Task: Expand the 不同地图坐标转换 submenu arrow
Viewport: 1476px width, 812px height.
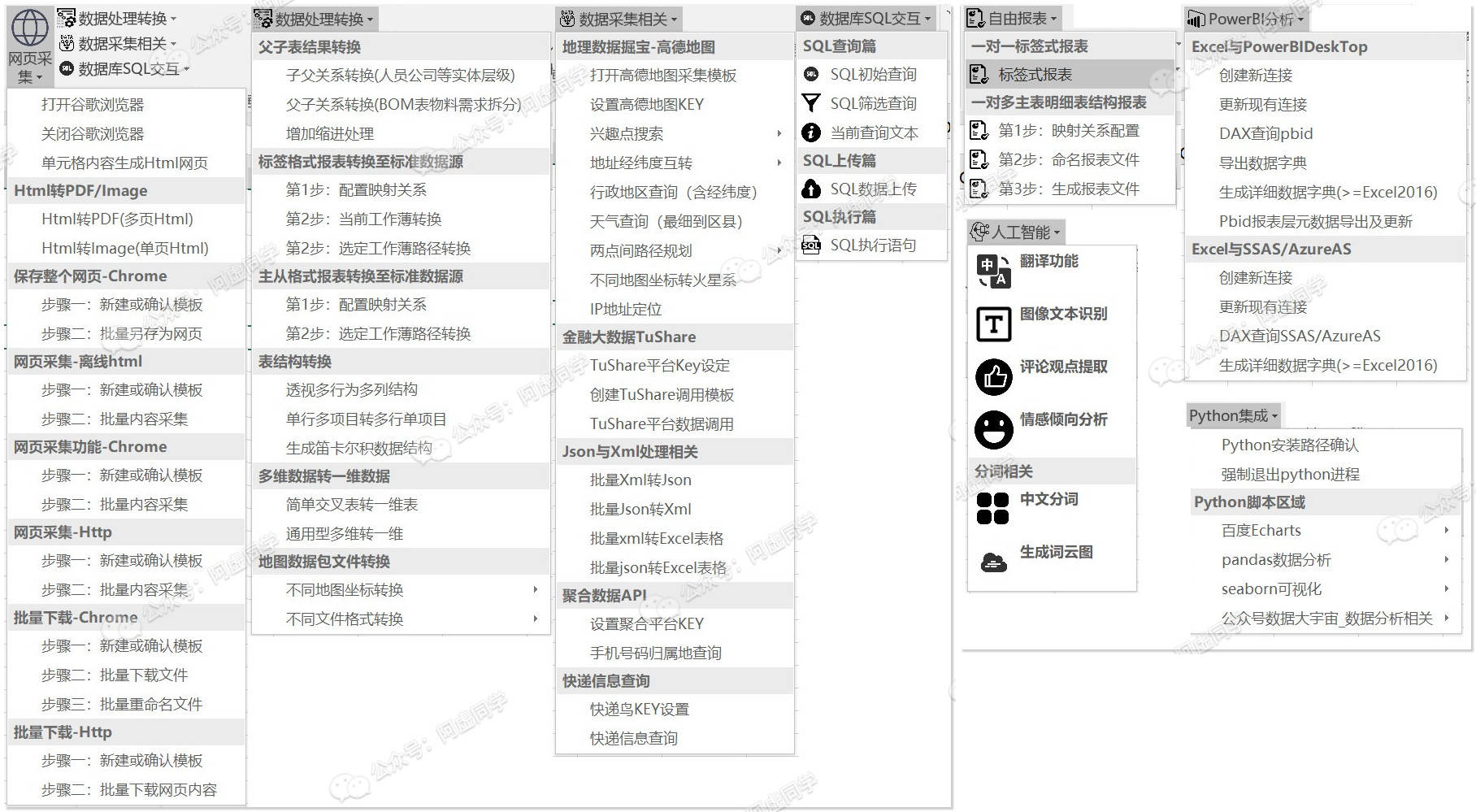Action: click(x=535, y=589)
